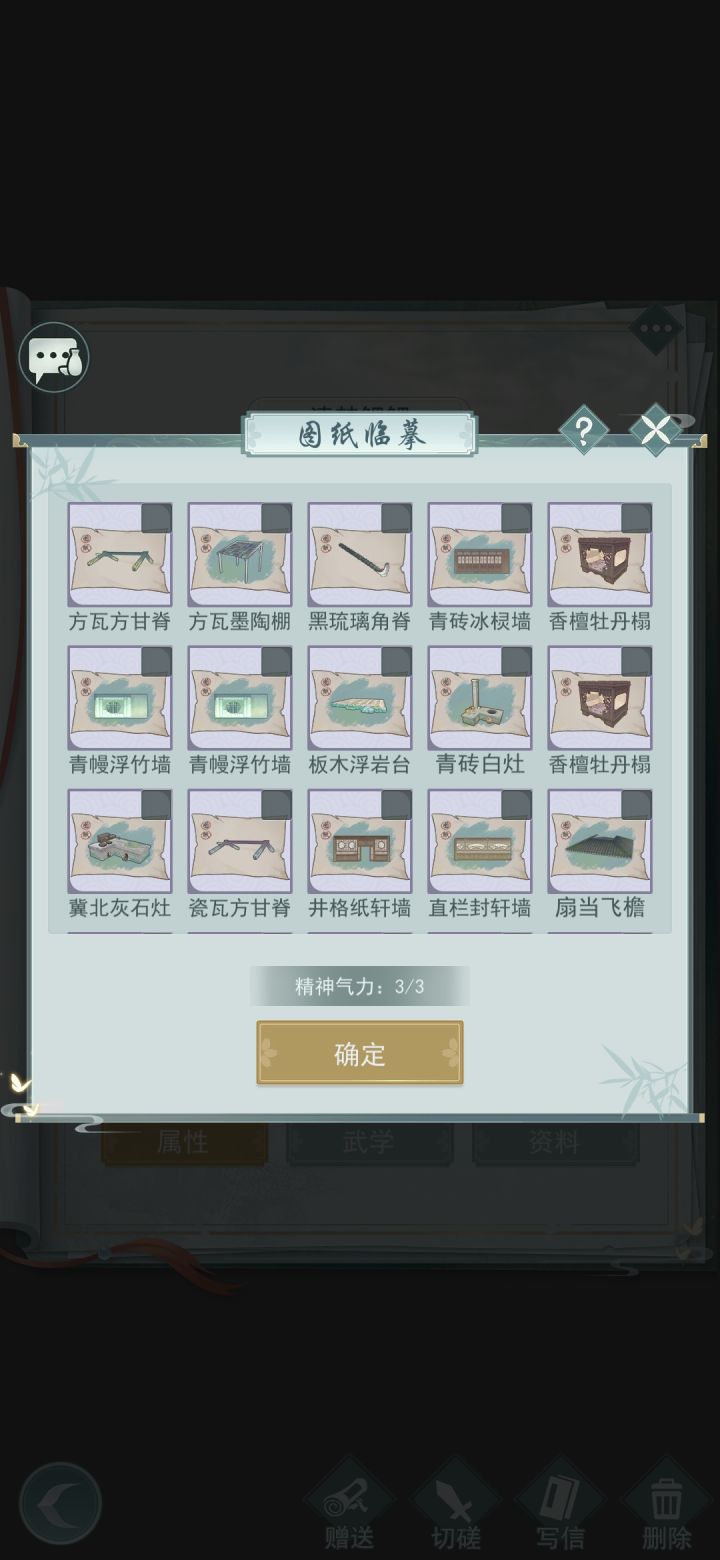Screen dimensions: 720x1560
Task: Tick the checkbox on 井格纸轩墙
Action: pos(396,805)
